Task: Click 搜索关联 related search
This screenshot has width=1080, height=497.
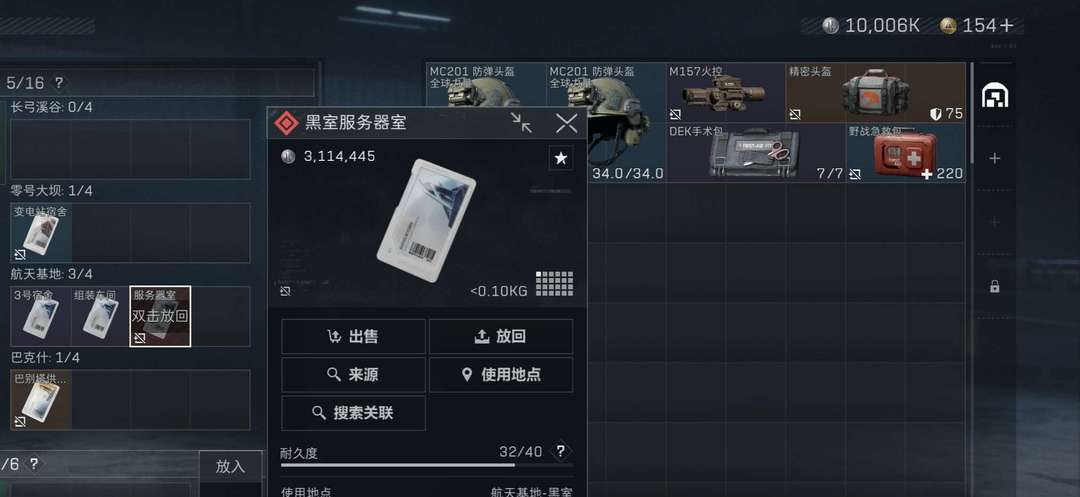Action: click(353, 413)
